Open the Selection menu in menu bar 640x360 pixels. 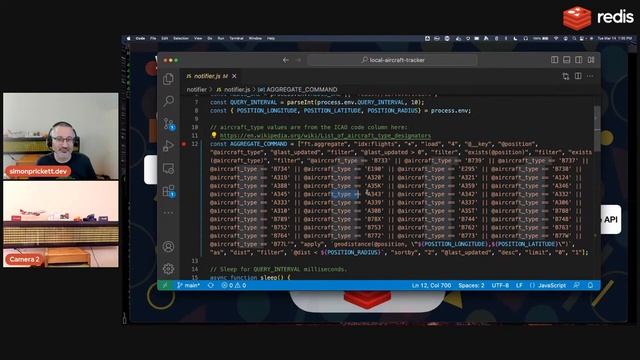181,38
